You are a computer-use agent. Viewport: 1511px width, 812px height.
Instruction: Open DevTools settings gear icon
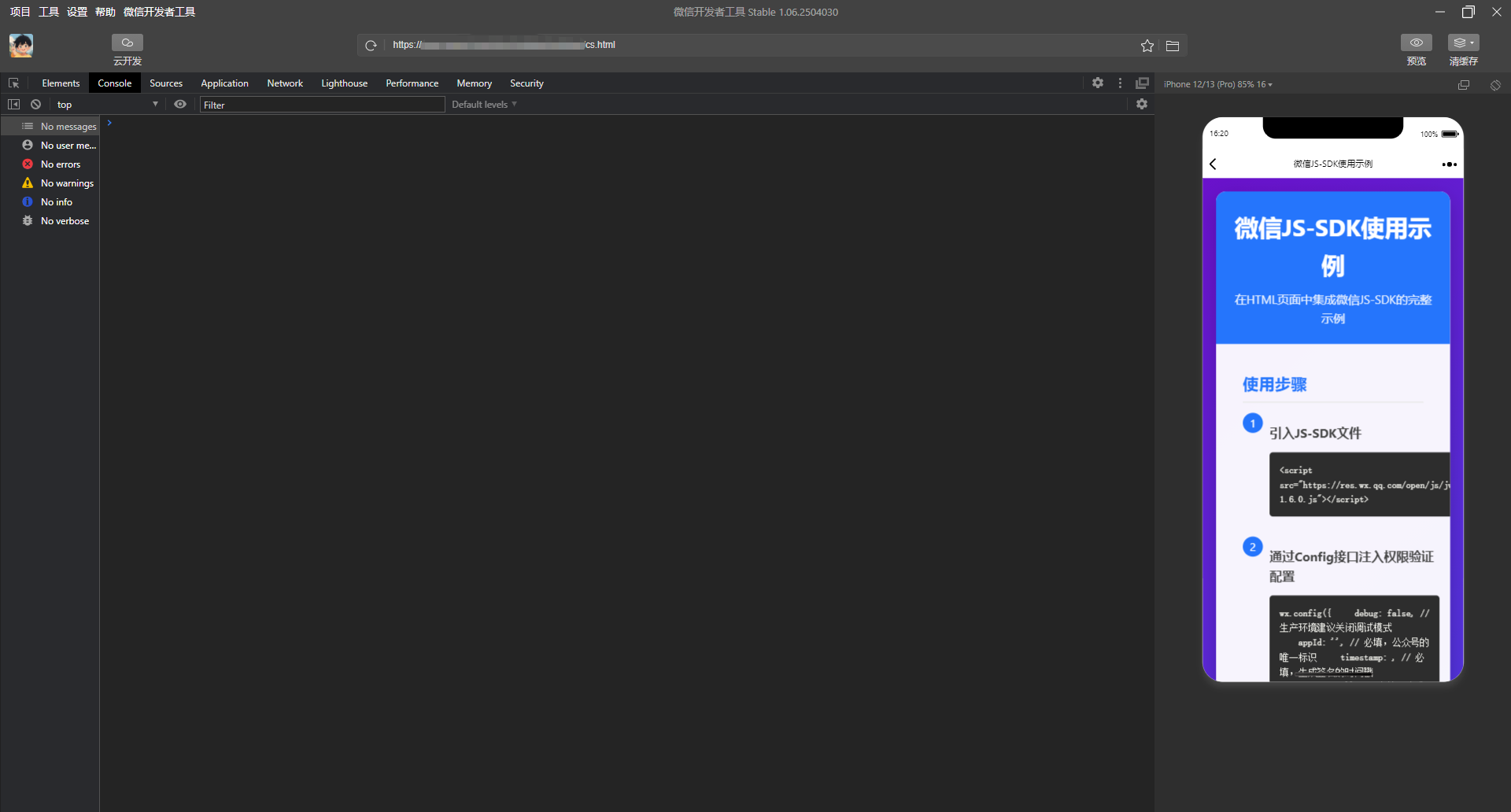pos(1098,83)
